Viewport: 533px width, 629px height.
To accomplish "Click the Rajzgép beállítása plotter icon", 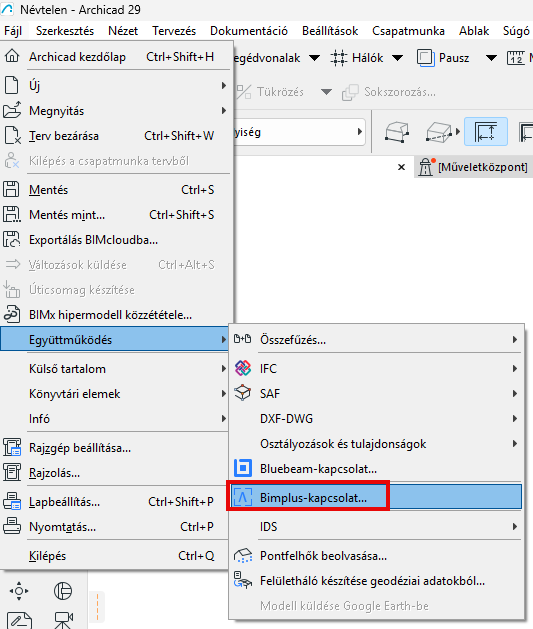I will tap(12, 447).
